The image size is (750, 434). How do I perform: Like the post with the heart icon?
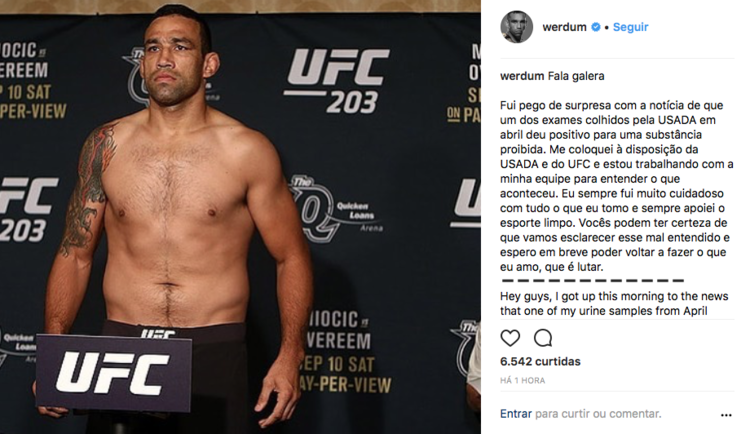click(510, 338)
